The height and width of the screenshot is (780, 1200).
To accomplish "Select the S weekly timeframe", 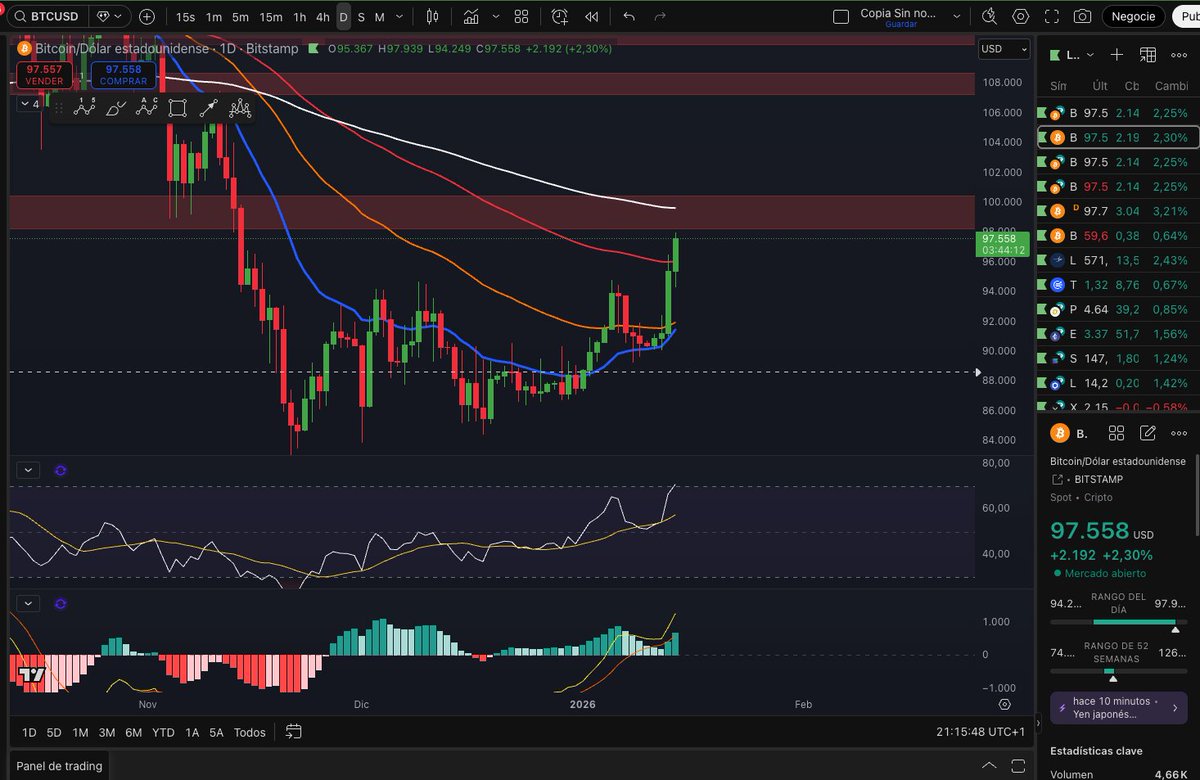I will [x=361, y=17].
